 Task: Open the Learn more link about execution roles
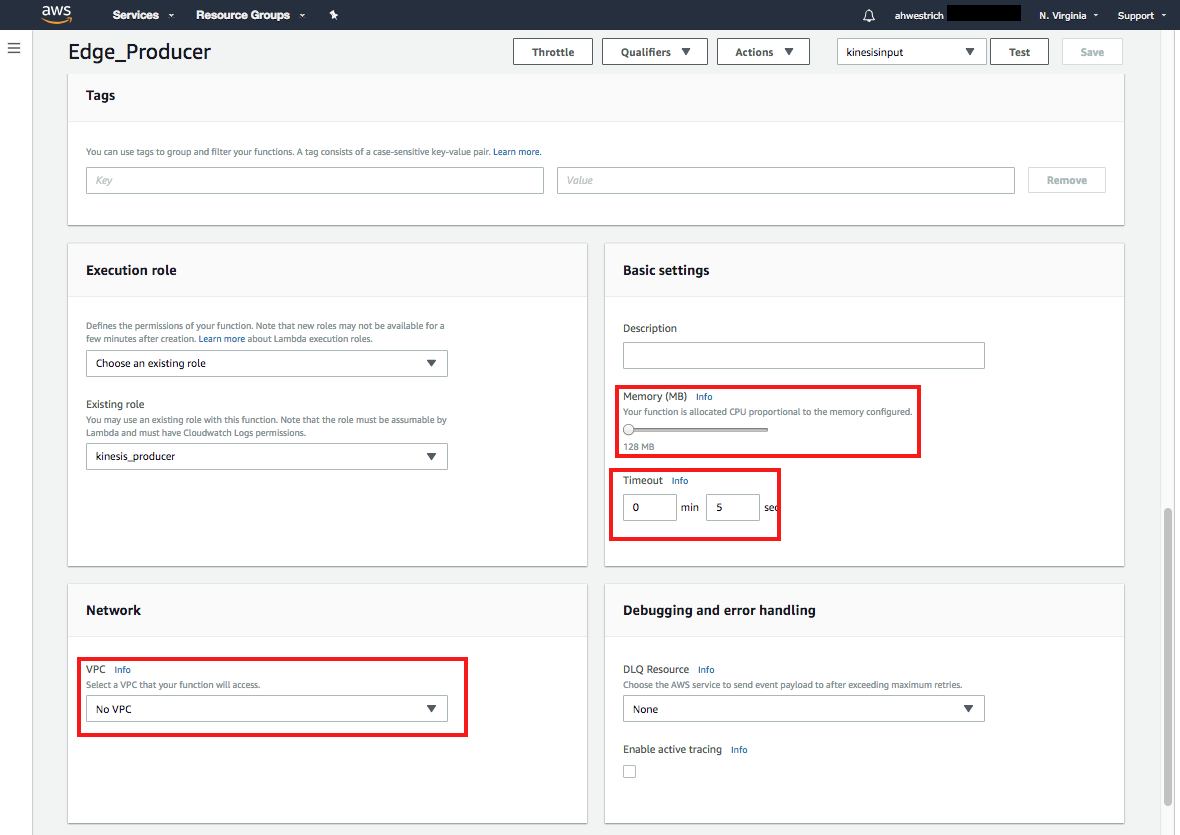[x=221, y=339]
